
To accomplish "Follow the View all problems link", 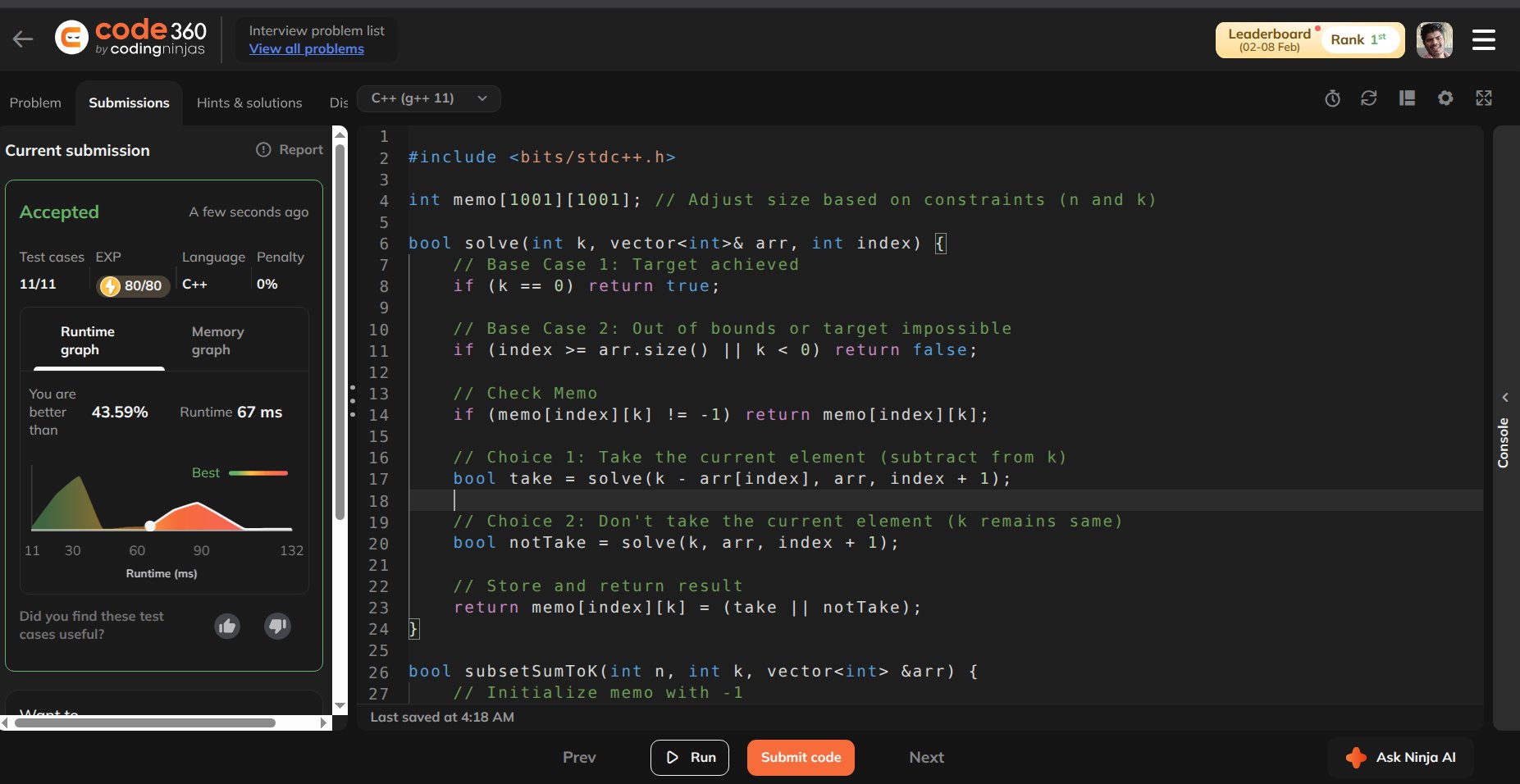I will click(x=306, y=49).
